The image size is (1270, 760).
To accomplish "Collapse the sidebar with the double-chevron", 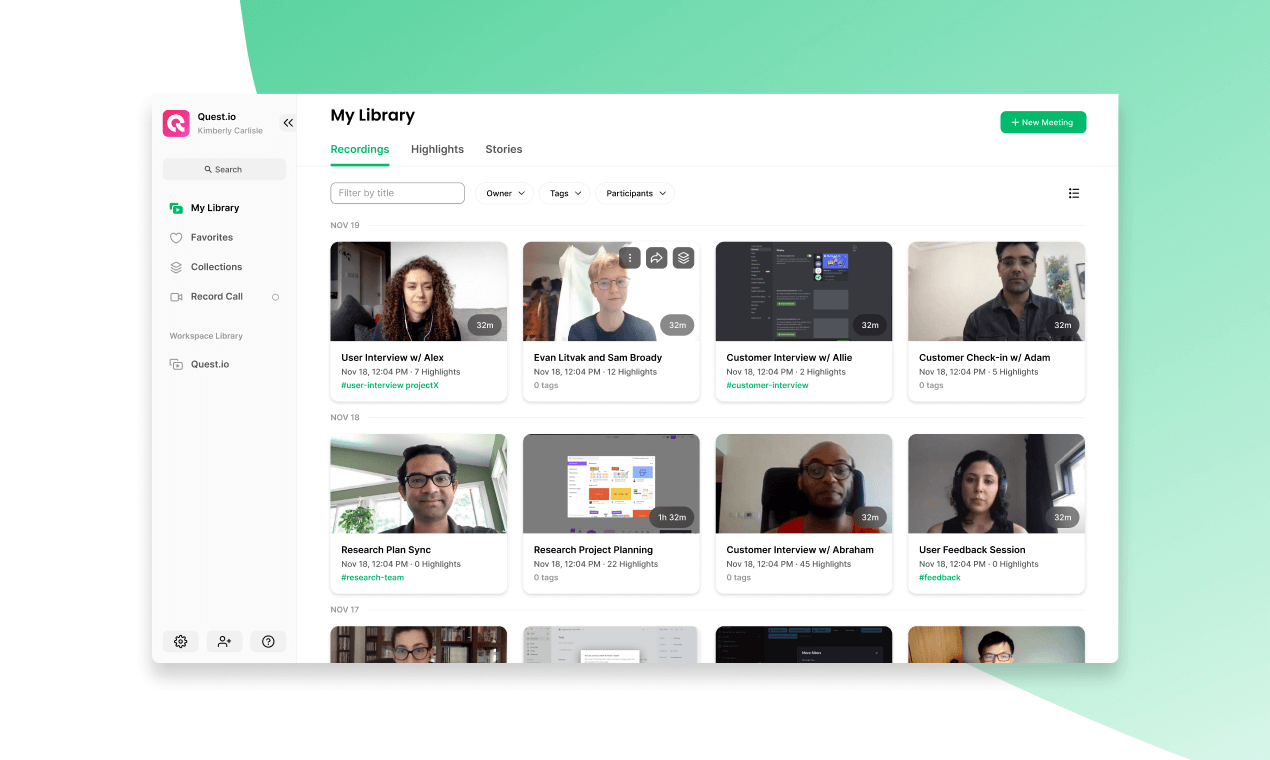I will 288,122.
